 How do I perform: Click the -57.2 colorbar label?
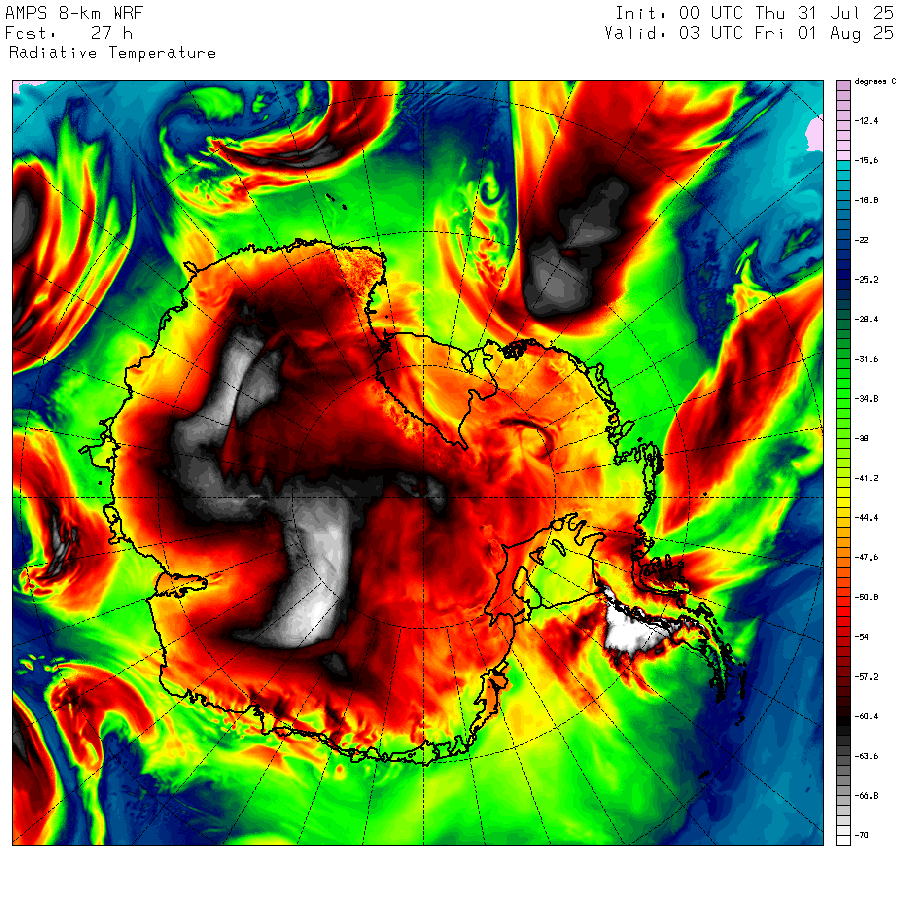(866, 676)
